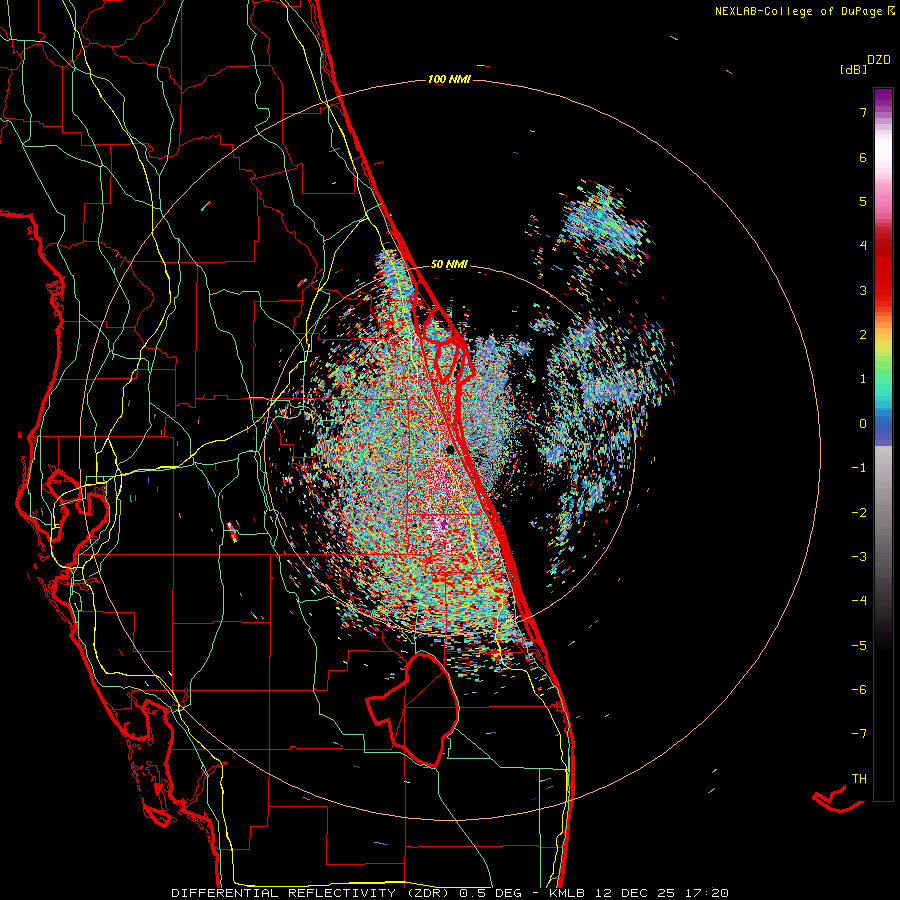Click the 0 value on color scale
Screen dimensions: 900x900
coord(863,424)
